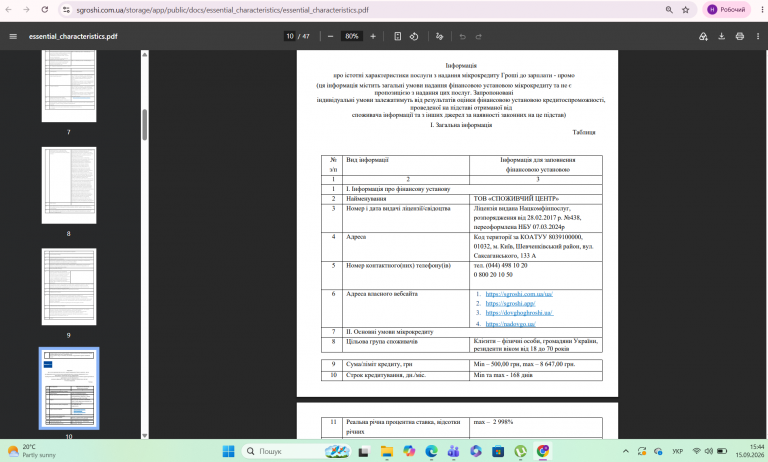The image size is (768, 462).
Task: Go forward in browser history
Action: (26, 10)
